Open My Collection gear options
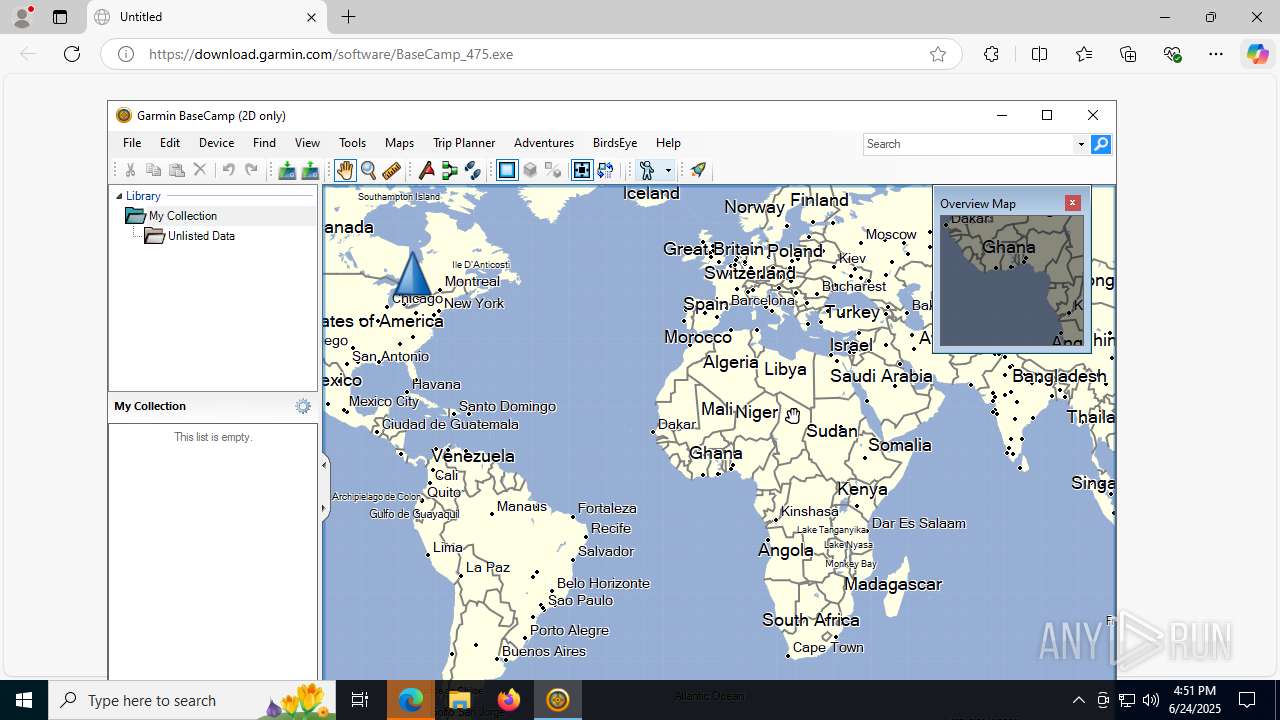The image size is (1280, 720). click(303, 406)
